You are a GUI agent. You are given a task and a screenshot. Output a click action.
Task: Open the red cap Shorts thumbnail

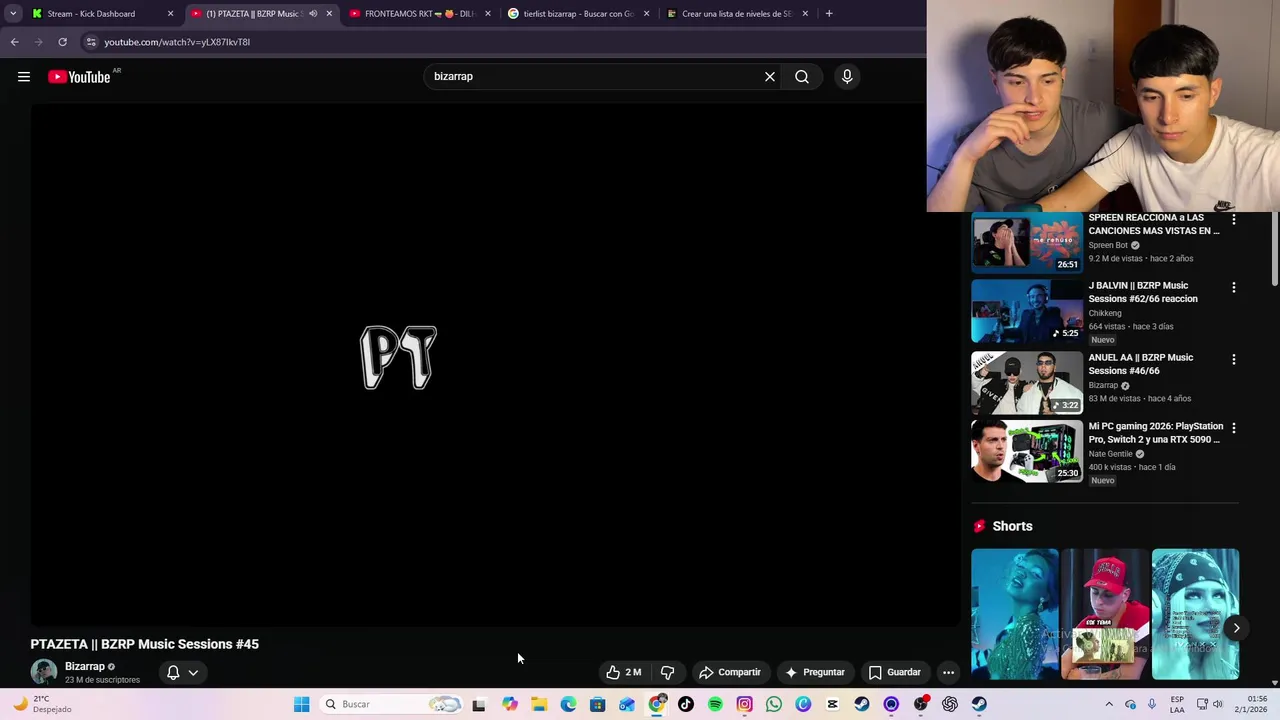(1105, 614)
